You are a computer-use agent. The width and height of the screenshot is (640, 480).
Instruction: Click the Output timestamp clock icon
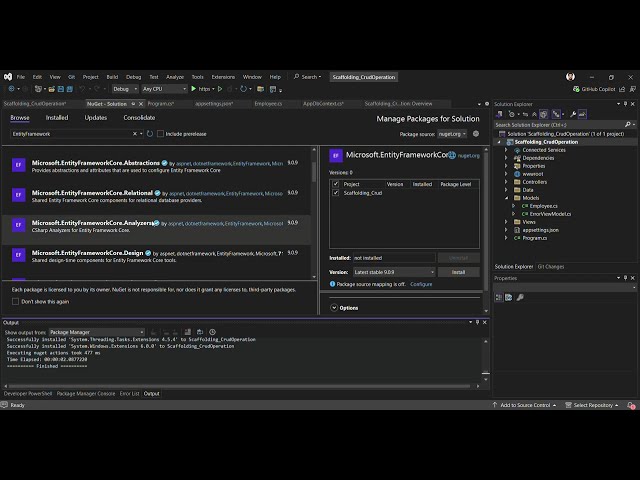[212, 332]
